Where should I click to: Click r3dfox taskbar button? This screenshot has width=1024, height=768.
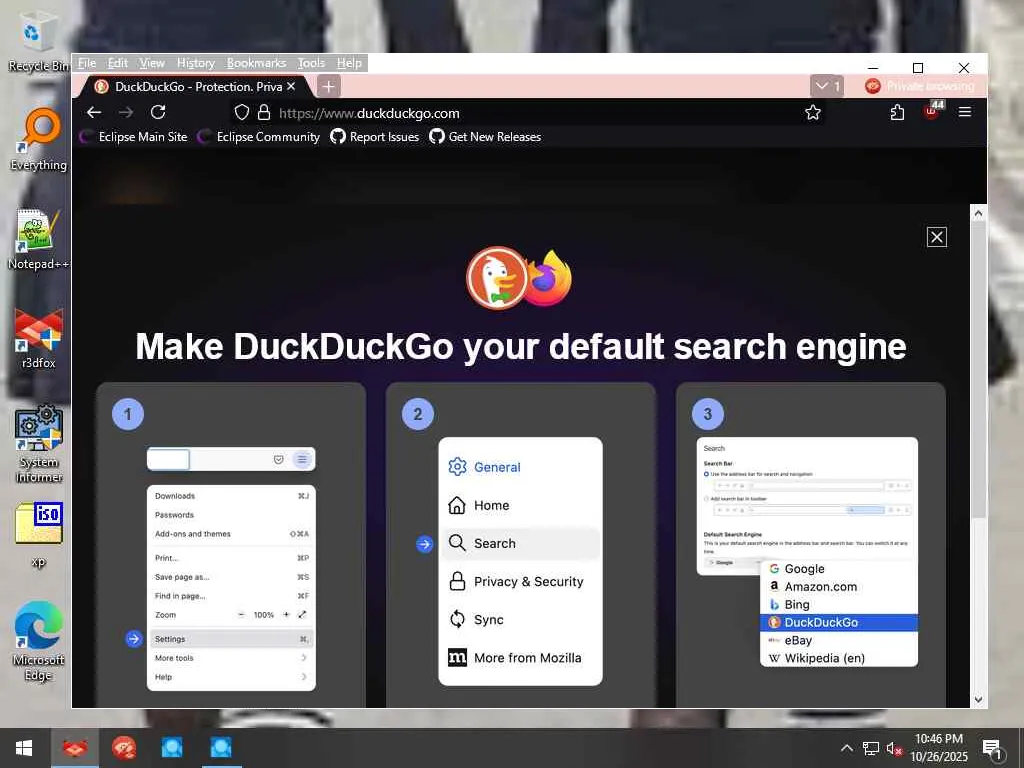click(x=75, y=748)
